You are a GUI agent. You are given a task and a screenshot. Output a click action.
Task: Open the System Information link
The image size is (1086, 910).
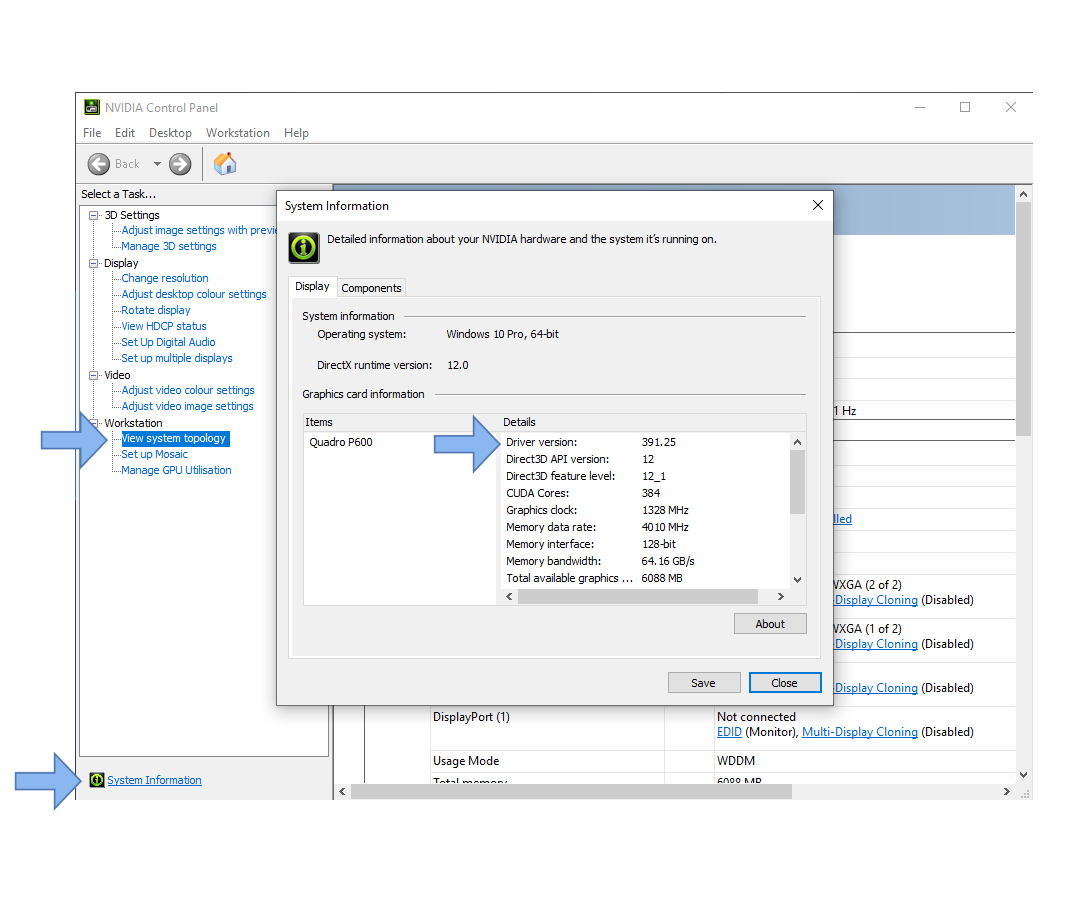coord(154,780)
